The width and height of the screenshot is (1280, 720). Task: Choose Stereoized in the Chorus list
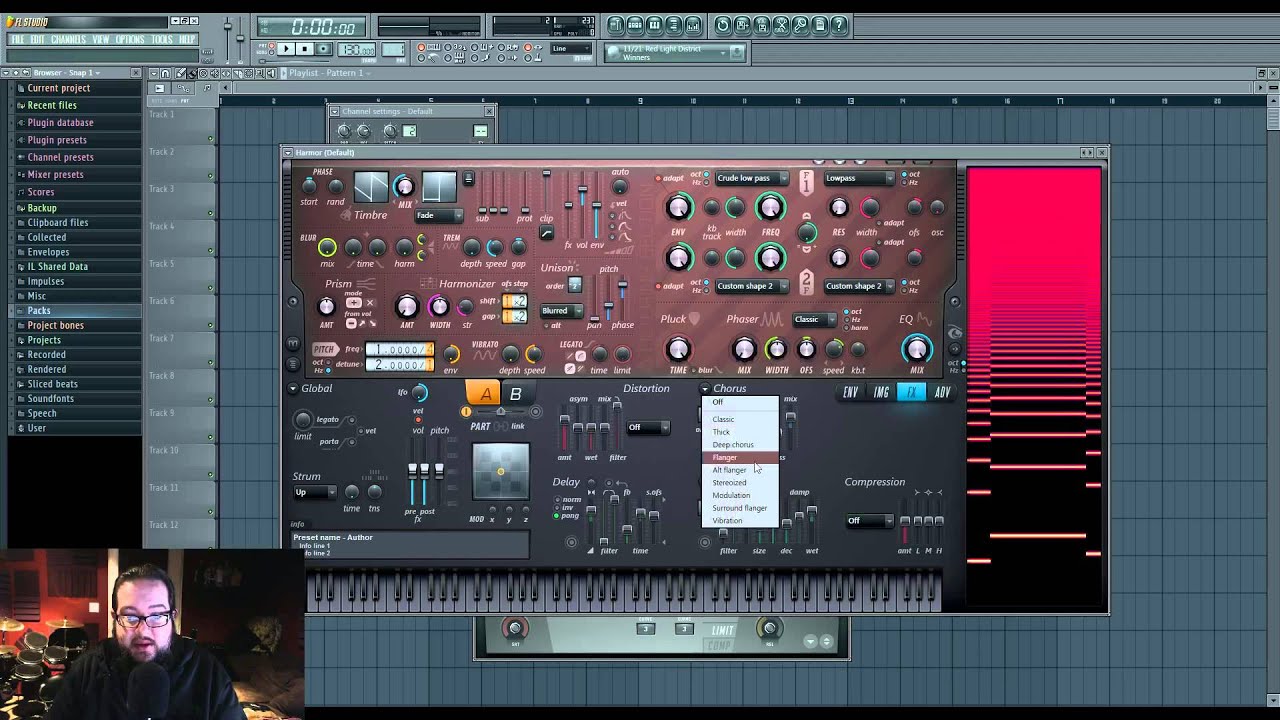740,482
